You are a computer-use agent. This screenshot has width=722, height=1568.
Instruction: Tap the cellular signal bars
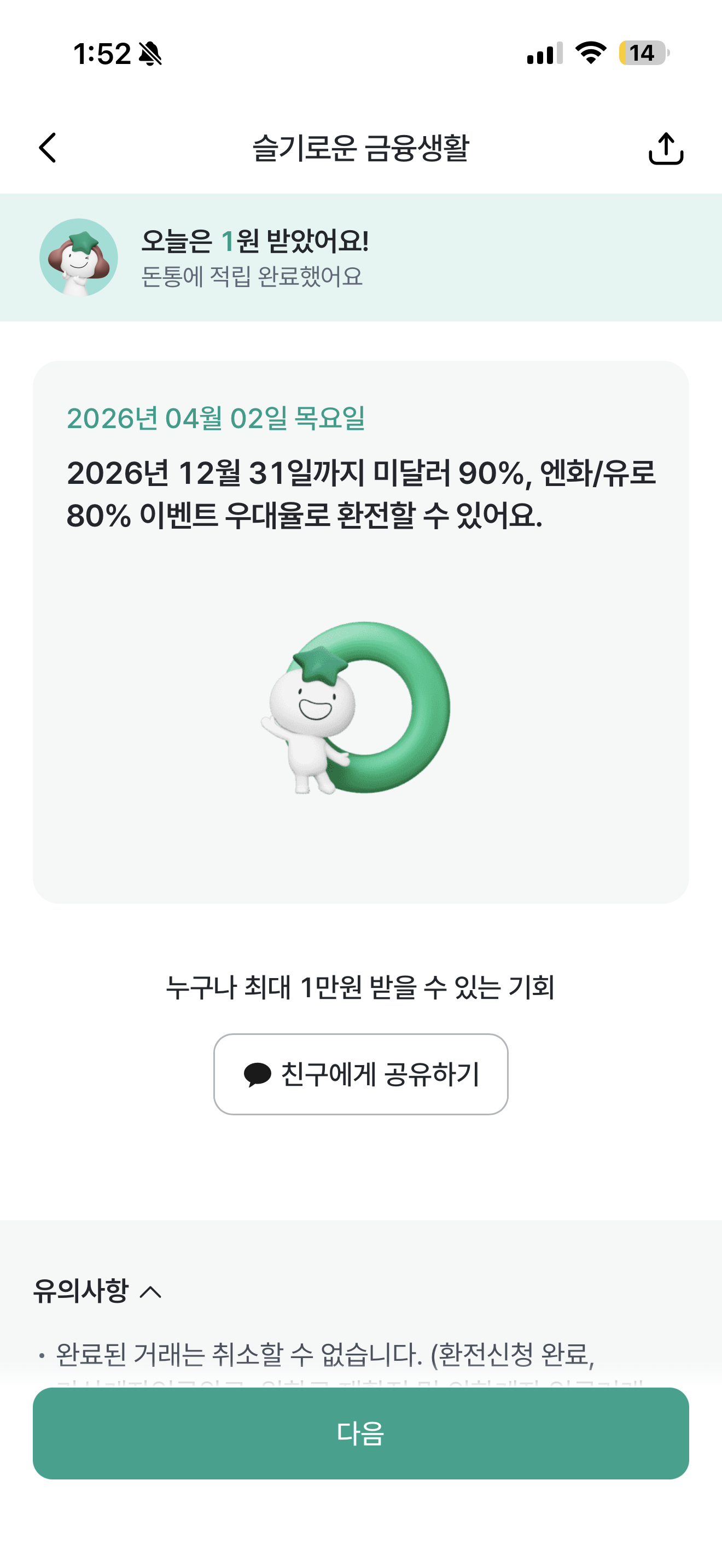545,54
